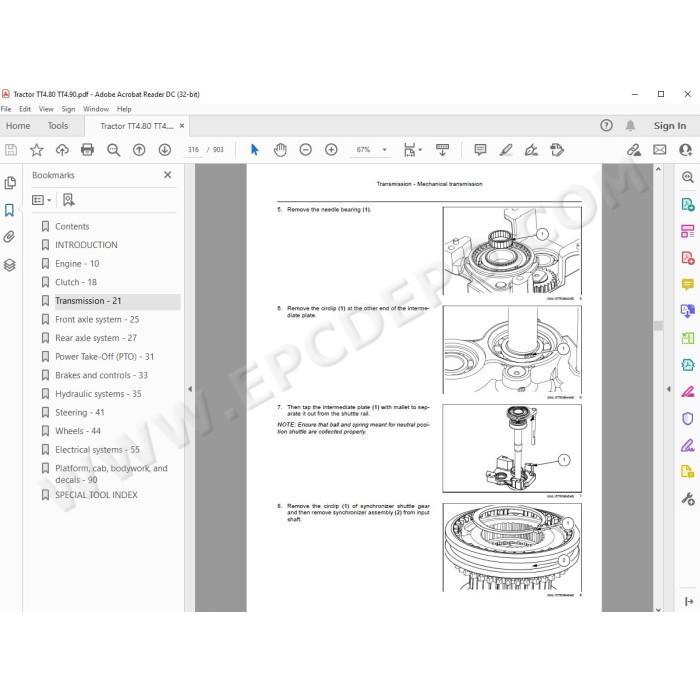Print the document with the printer icon
Viewport: 700px width, 700px height.
[x=88, y=150]
